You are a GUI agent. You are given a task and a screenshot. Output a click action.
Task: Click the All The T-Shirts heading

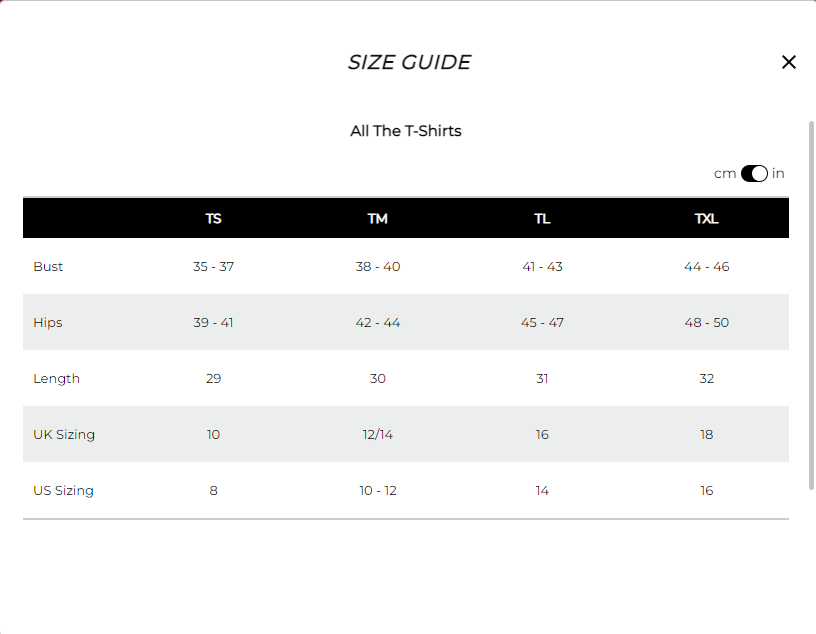pyautogui.click(x=406, y=131)
